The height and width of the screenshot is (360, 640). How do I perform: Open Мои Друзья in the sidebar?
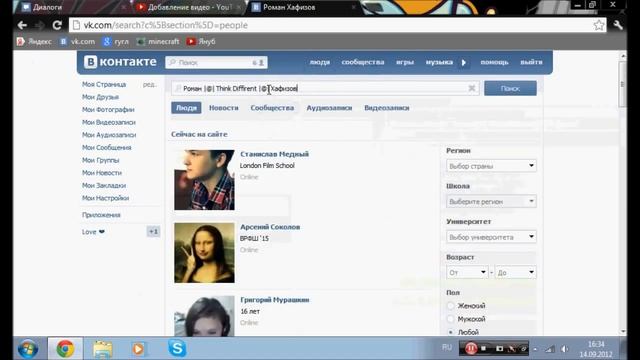tap(100, 97)
